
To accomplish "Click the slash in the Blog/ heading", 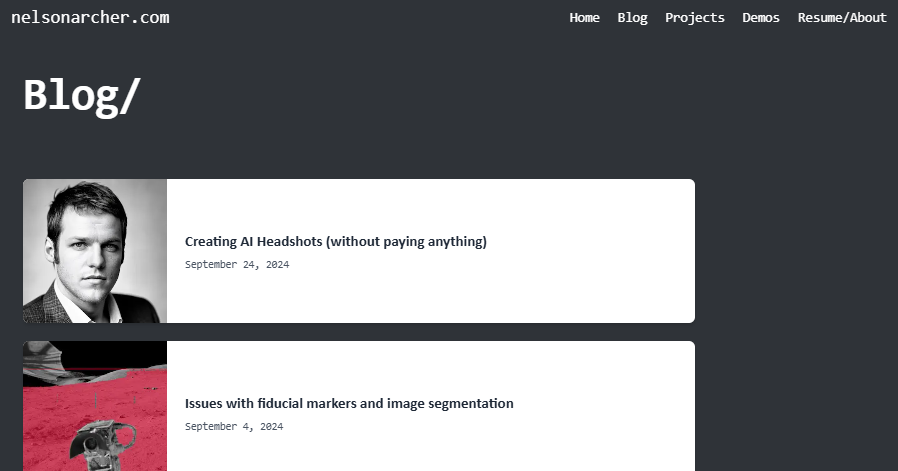I will coord(130,95).
